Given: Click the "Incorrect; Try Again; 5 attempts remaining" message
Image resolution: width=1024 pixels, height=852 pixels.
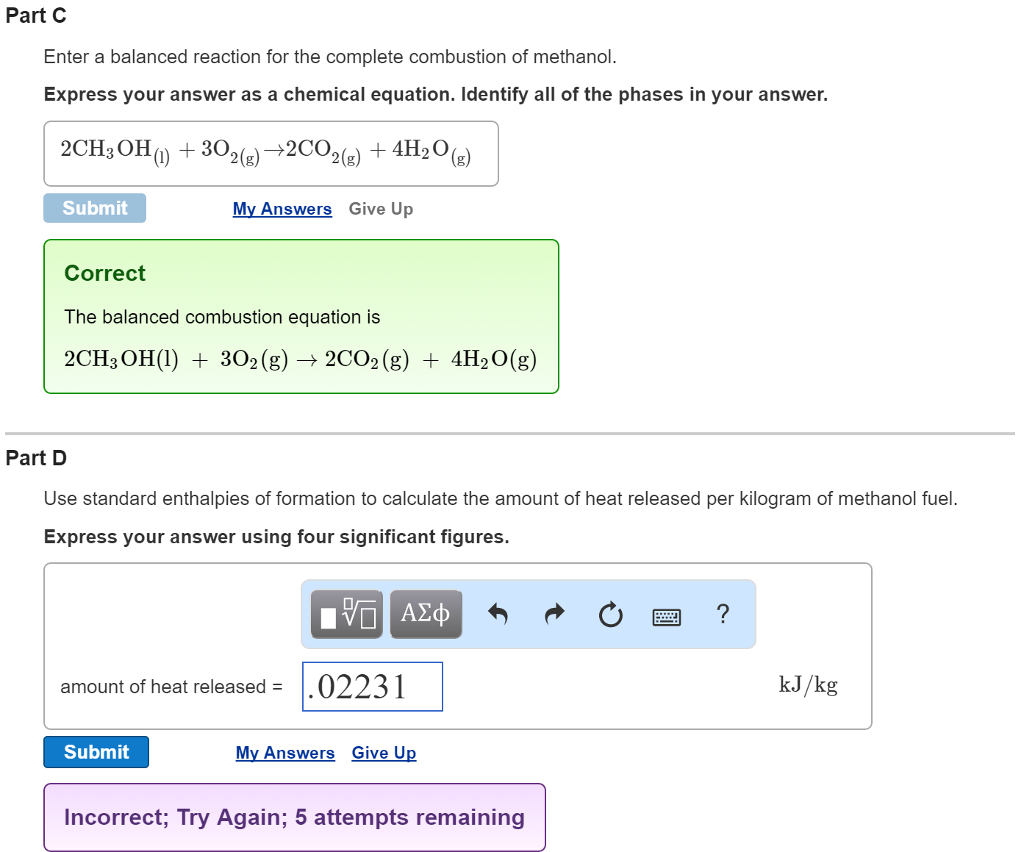Looking at the screenshot, I should pos(295,817).
